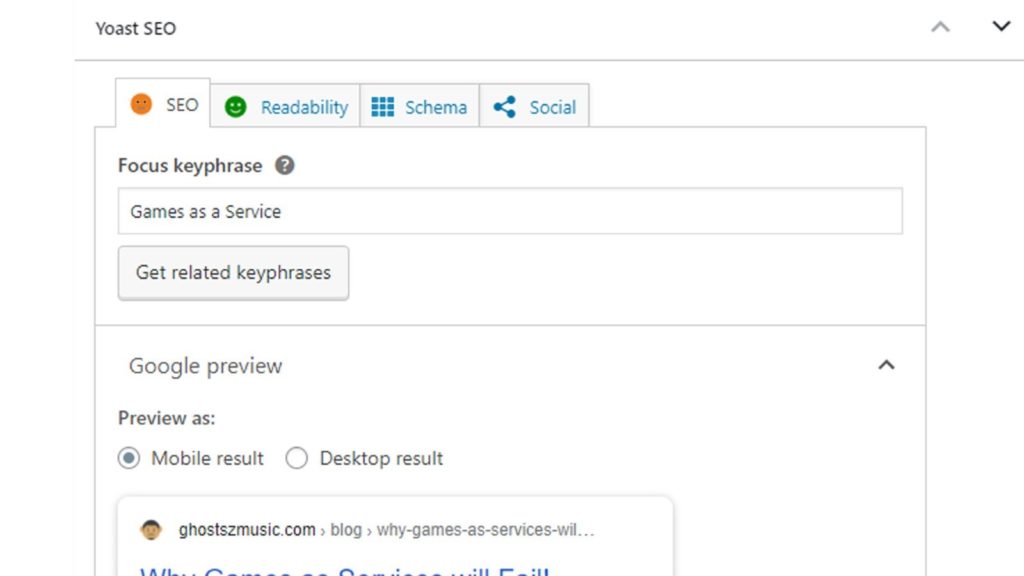Open the Social tab
This screenshot has height=576, width=1024.
pyautogui.click(x=534, y=106)
